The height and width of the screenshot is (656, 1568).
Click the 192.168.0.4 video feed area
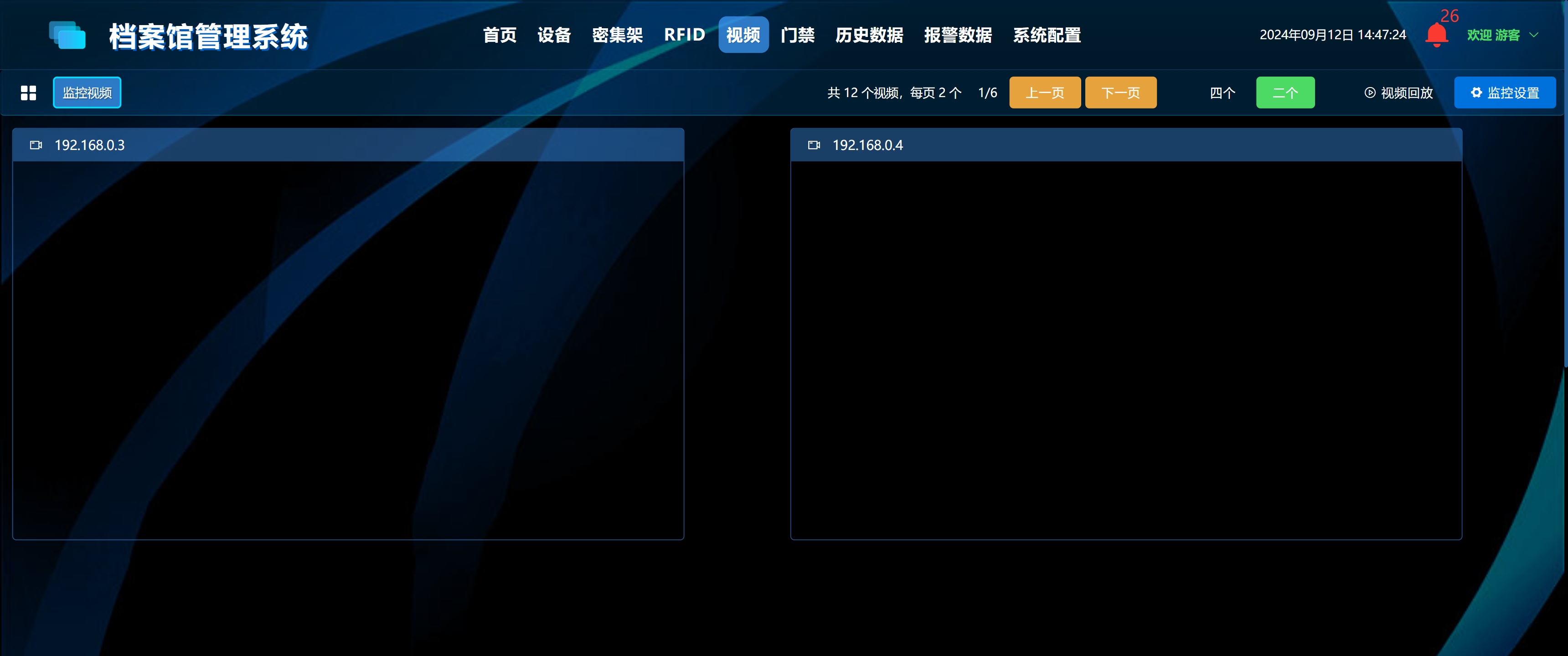click(x=1125, y=350)
